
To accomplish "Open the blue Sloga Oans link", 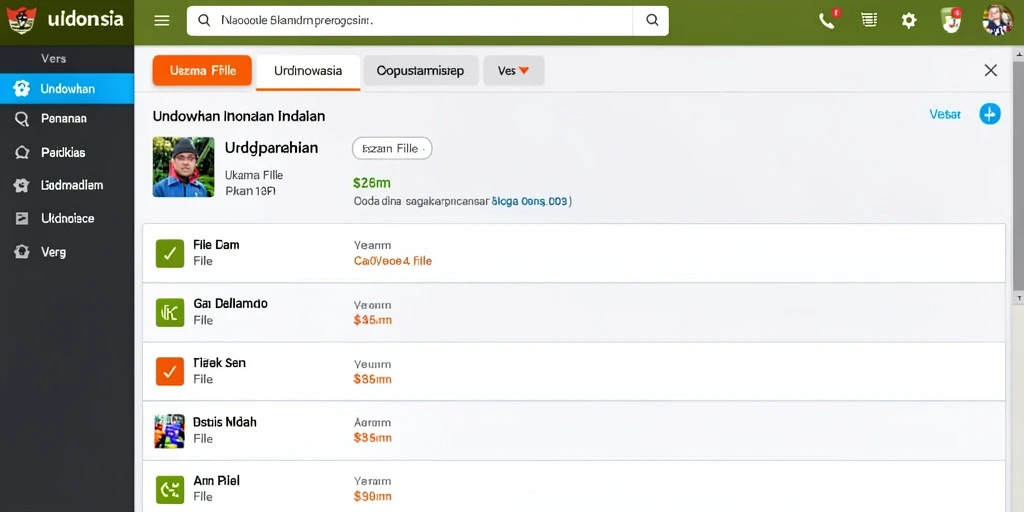I will pos(532,202).
